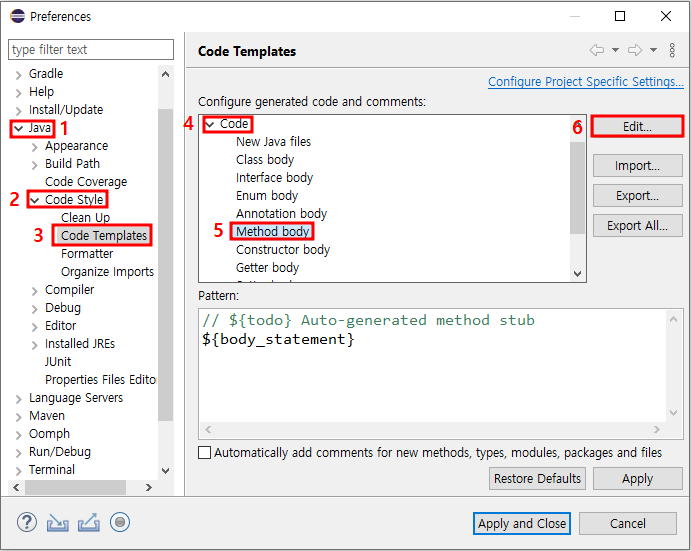The height and width of the screenshot is (551, 691).
Task: Click in the Pattern text area
Action: coord(432,365)
